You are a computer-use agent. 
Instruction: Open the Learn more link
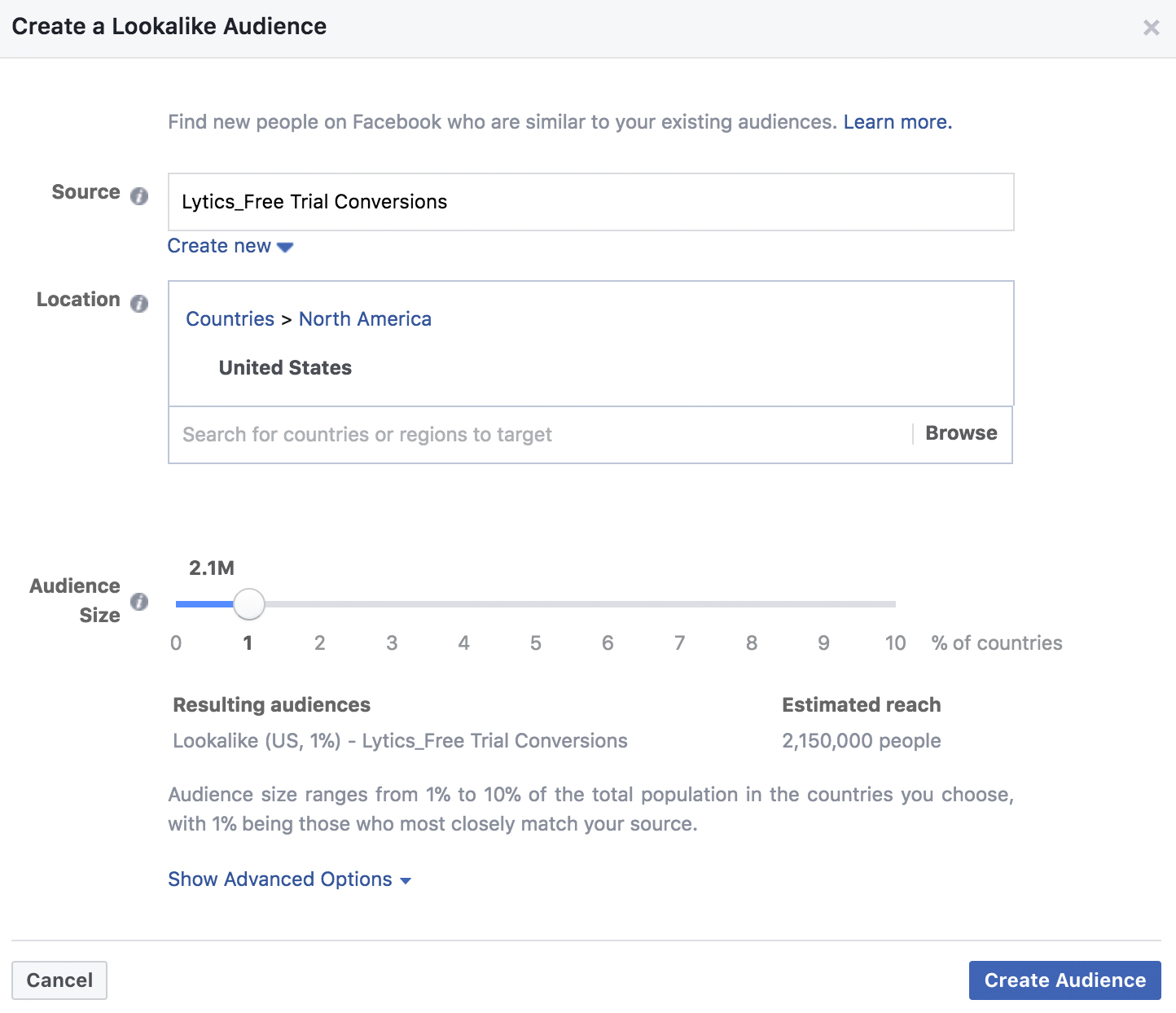click(897, 122)
